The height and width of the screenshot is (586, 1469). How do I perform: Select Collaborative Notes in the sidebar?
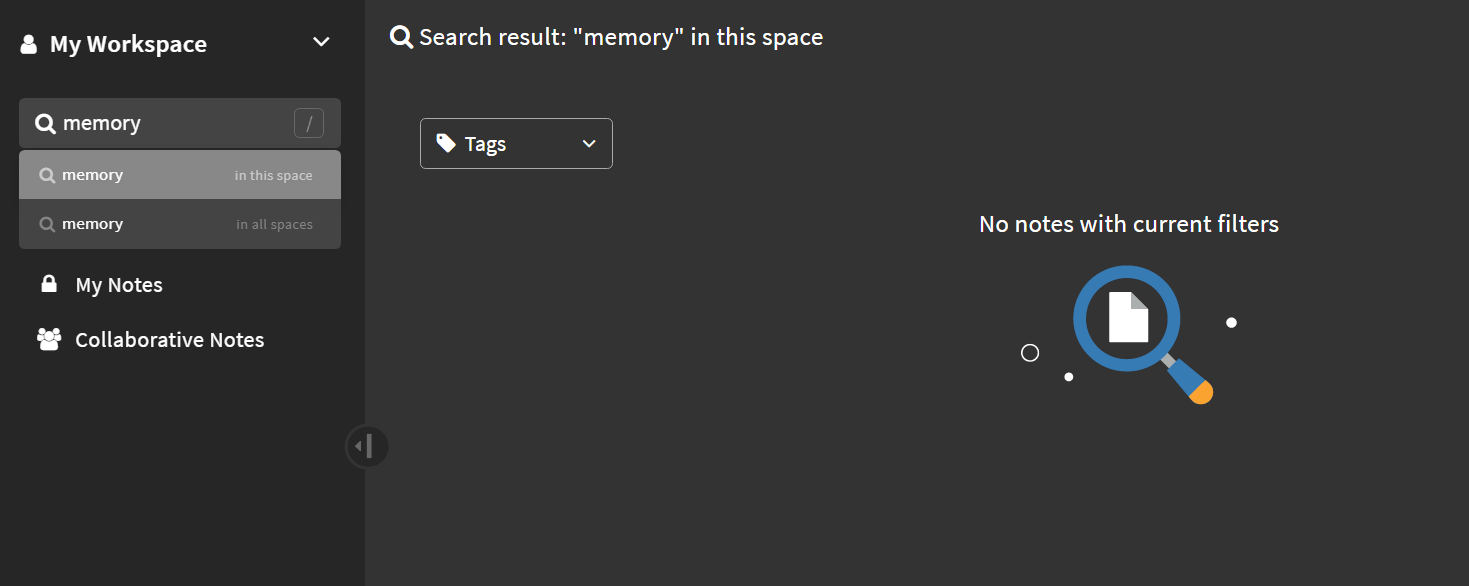click(x=170, y=339)
